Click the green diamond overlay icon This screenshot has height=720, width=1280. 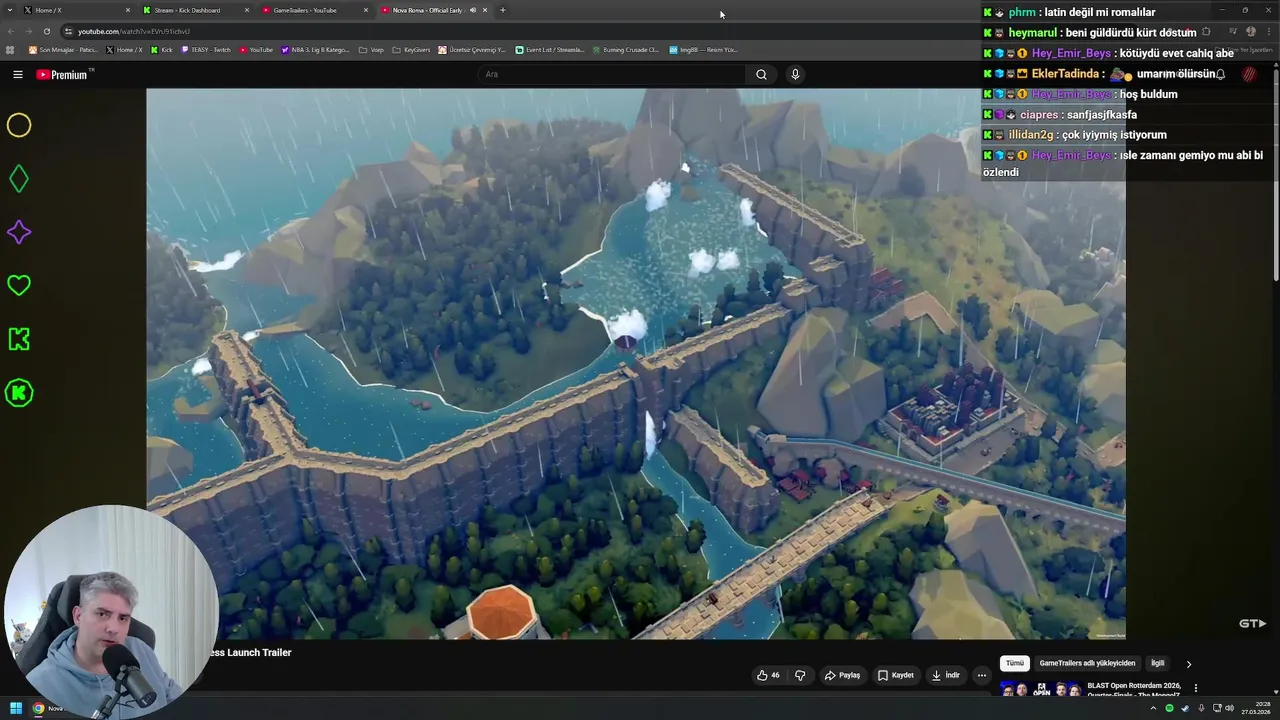click(19, 179)
